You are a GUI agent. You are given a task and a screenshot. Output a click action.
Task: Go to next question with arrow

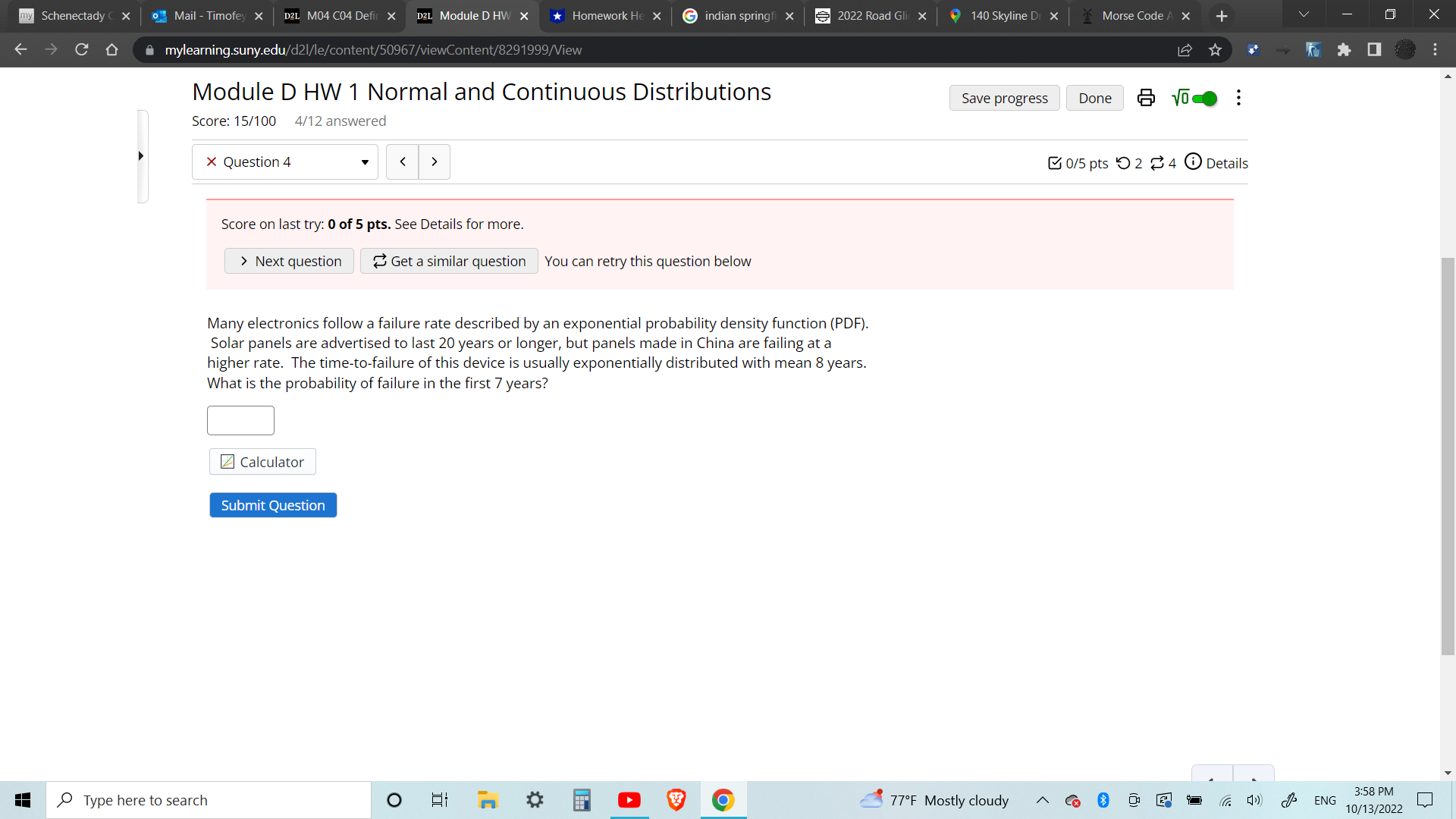(435, 162)
